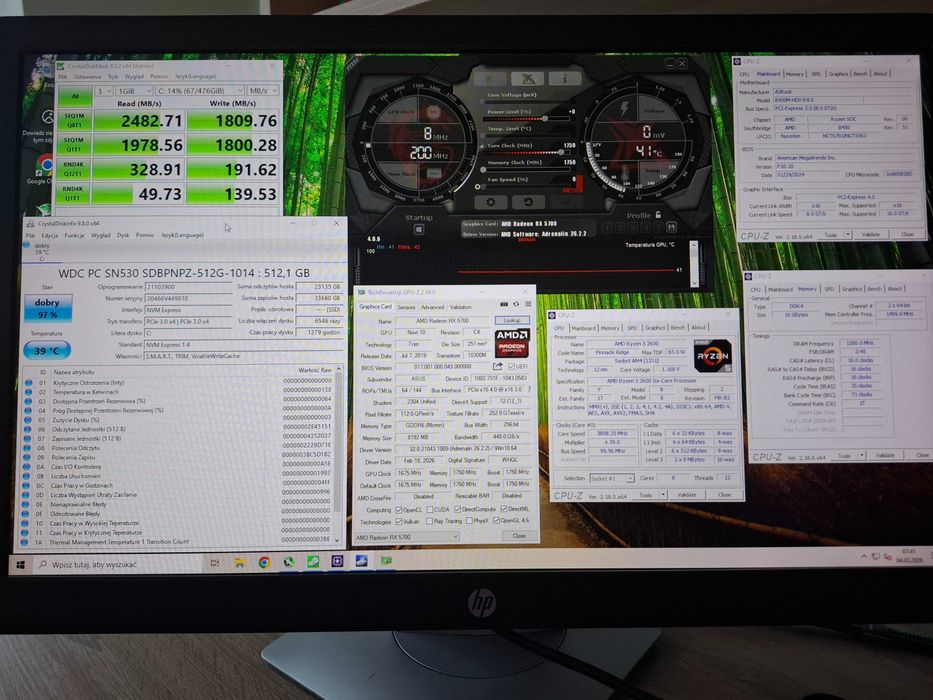Open Chrome from the taskbar
Screen dimensions: 933x700
point(264,562)
